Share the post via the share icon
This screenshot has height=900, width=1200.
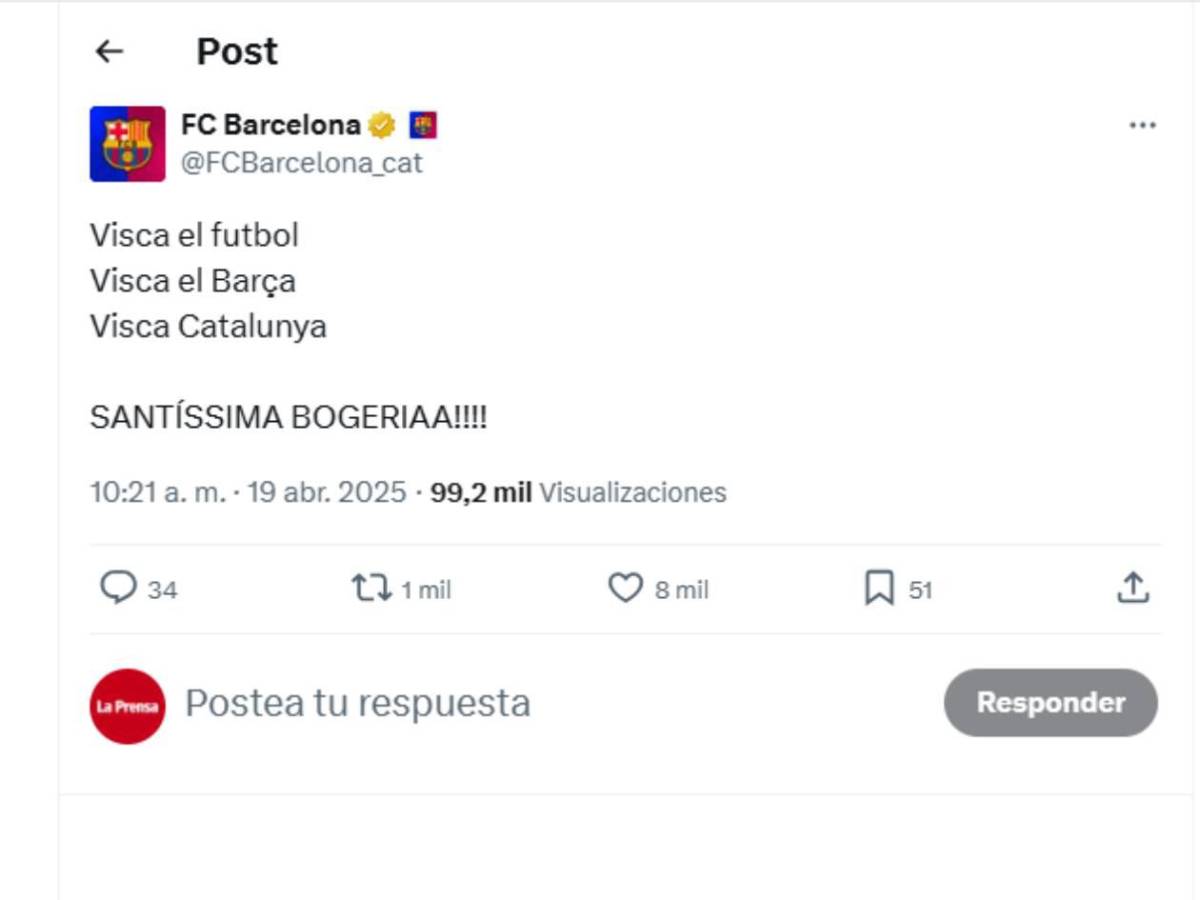pos(1133,589)
